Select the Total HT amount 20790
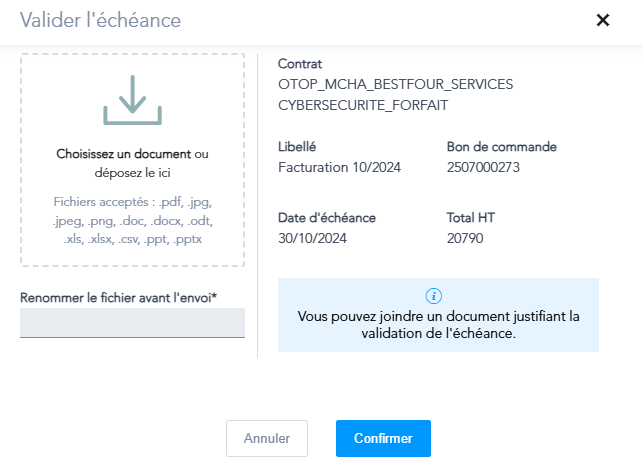 click(466, 238)
